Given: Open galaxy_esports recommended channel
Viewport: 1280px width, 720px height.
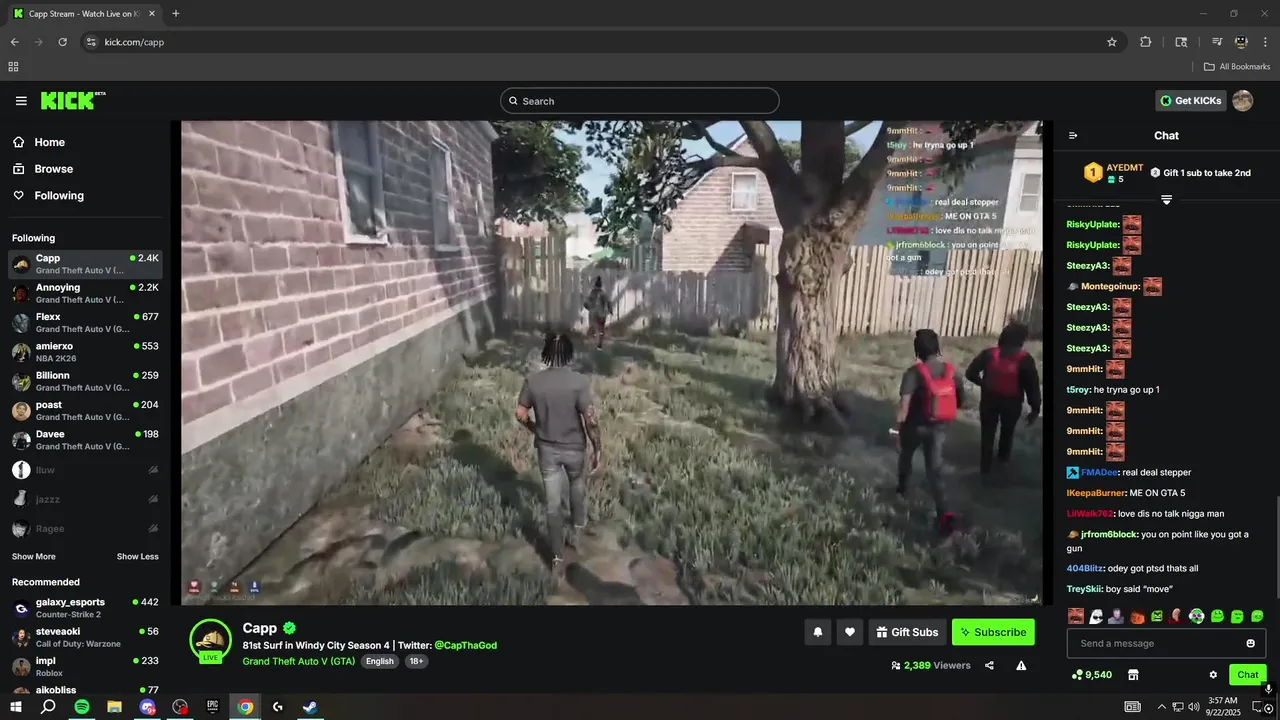Looking at the screenshot, I should [85, 608].
